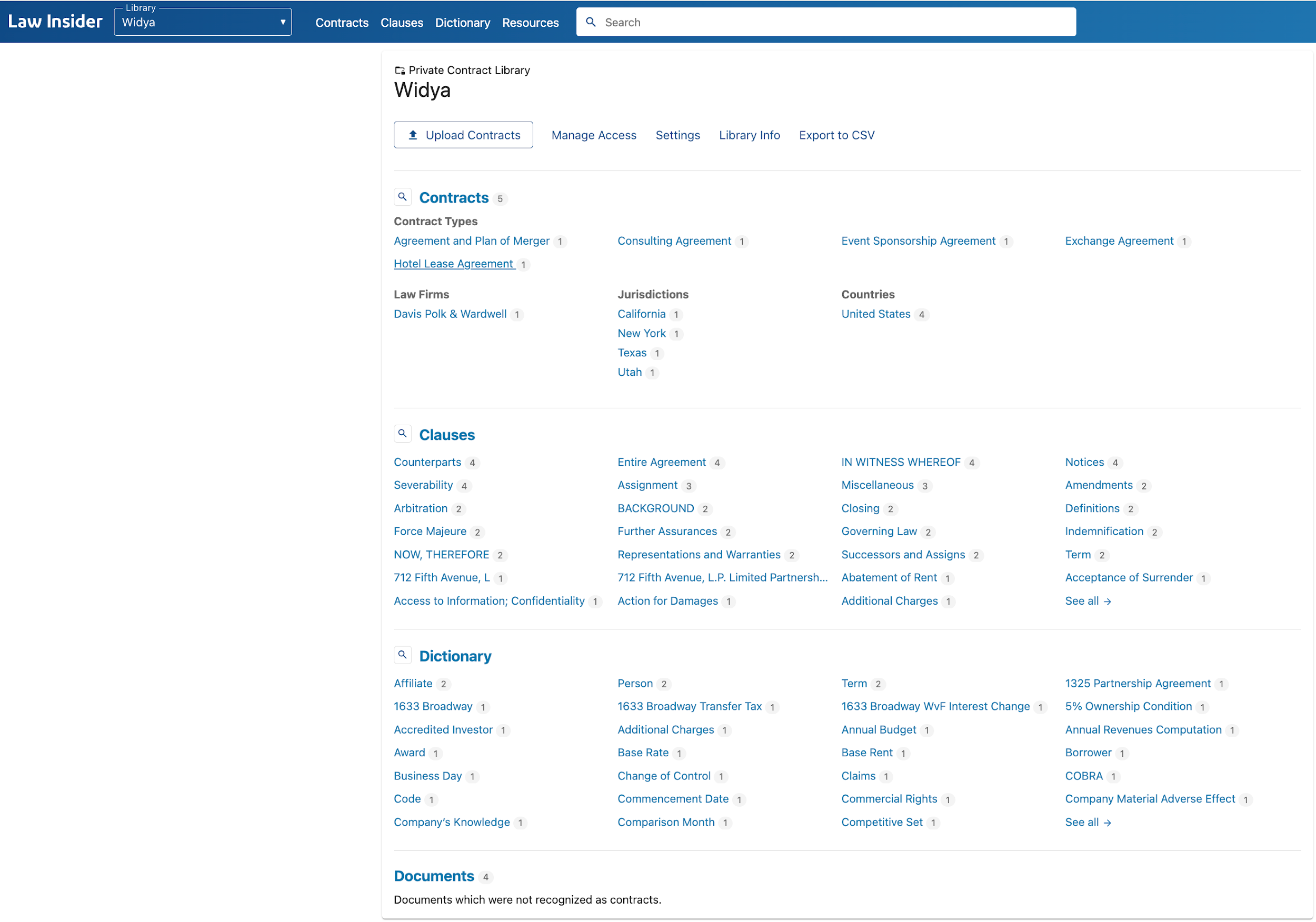Open the Accredited Investor definition
Image resolution: width=1316 pixels, height=922 pixels.
443,730
